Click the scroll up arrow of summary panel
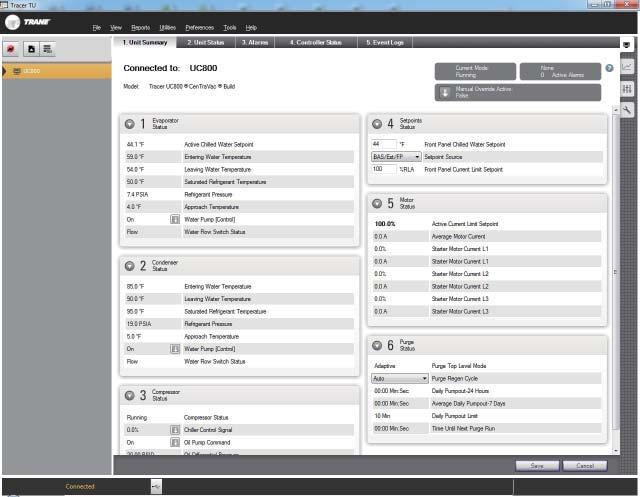640x497 pixels. 616,110
